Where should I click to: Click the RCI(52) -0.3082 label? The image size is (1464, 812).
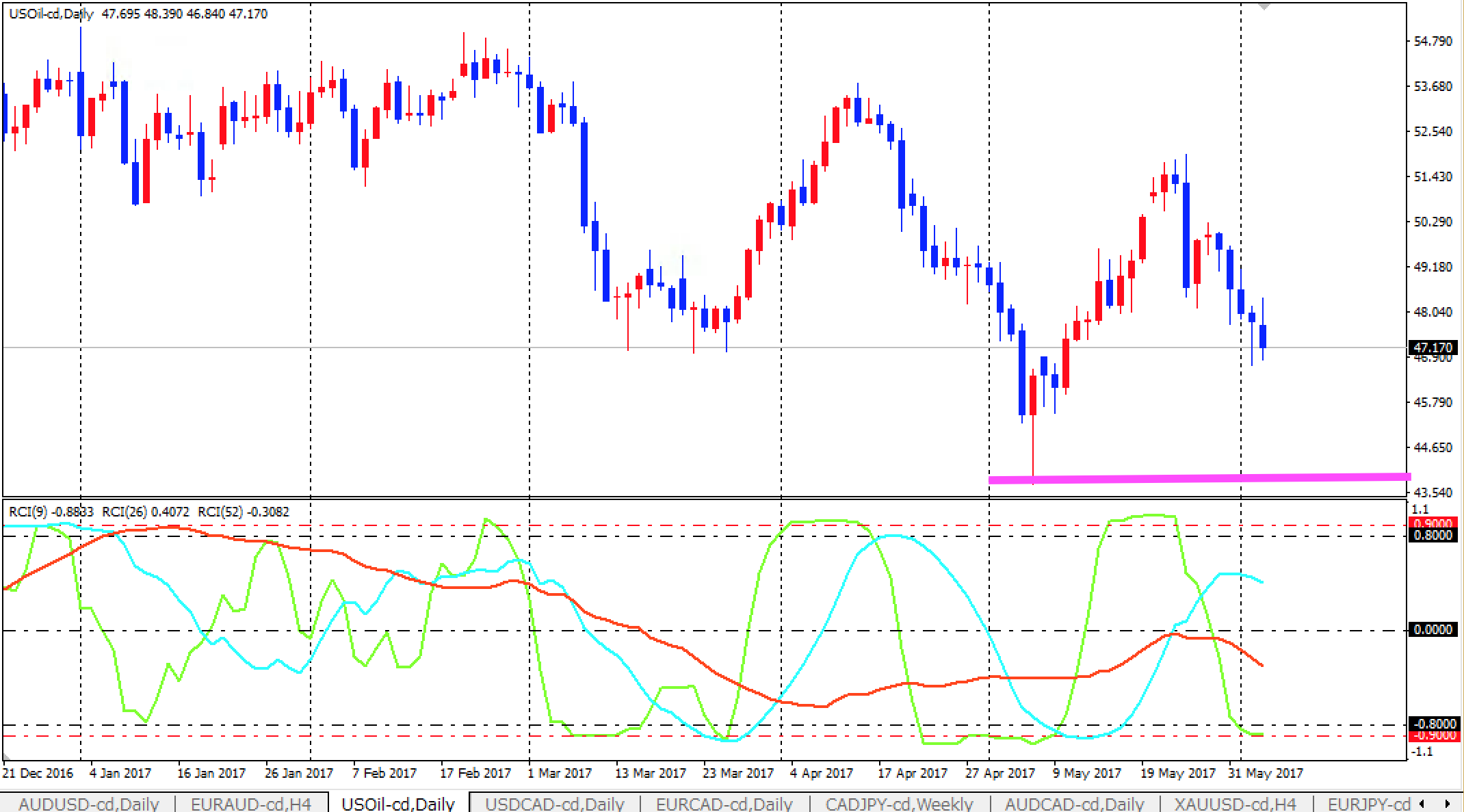coord(244,512)
